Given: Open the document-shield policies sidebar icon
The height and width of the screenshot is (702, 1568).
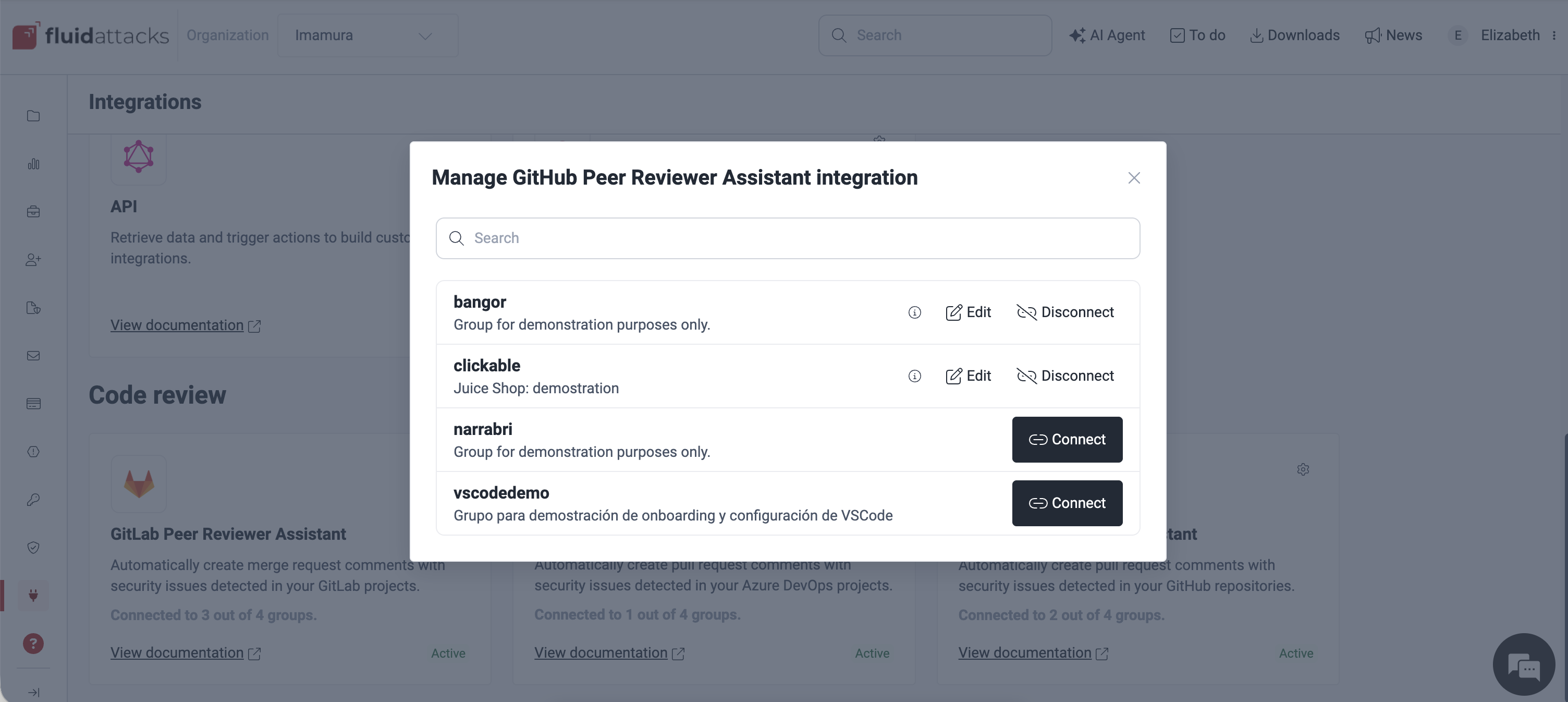Looking at the screenshot, I should tap(33, 308).
